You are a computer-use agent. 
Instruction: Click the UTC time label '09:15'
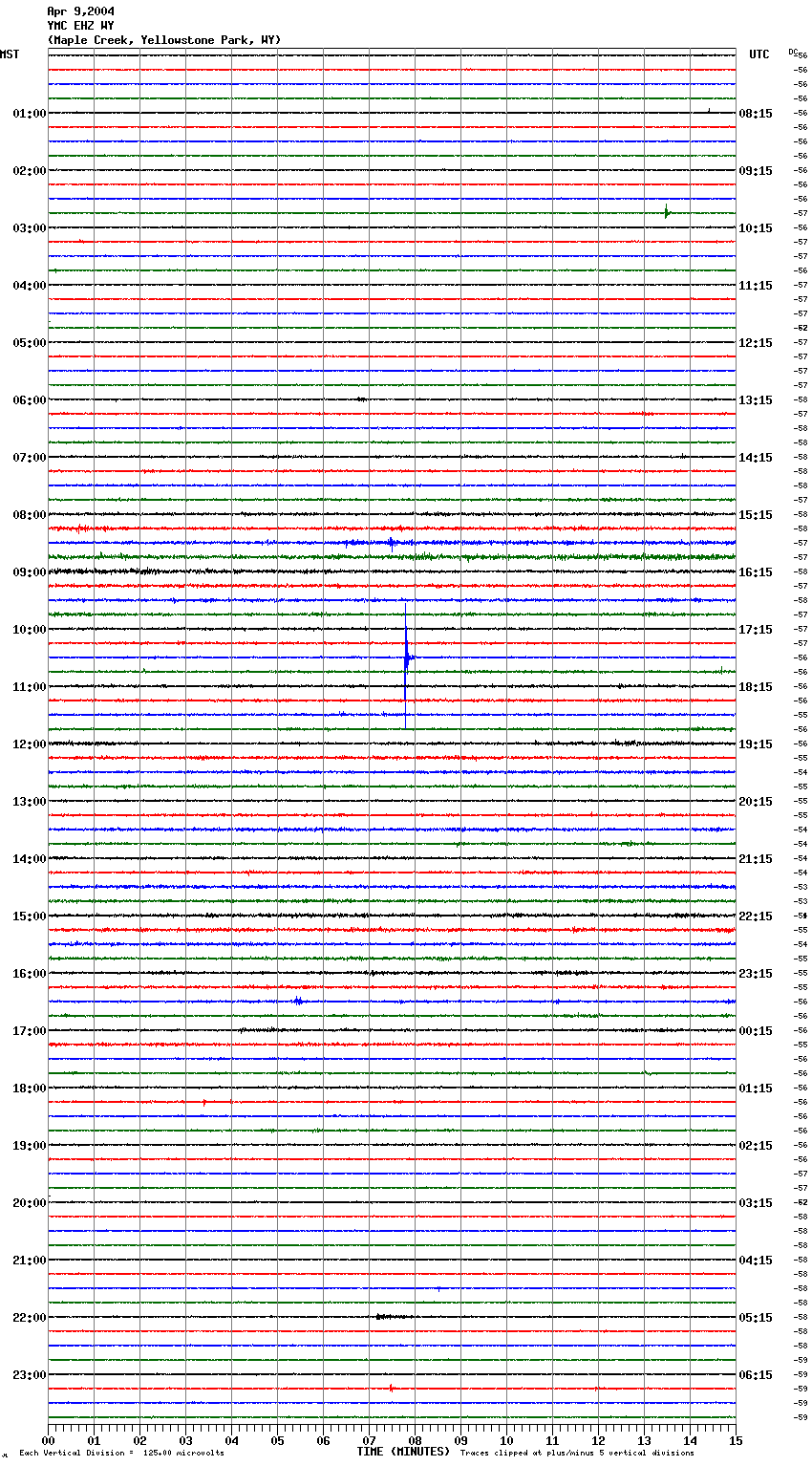[x=756, y=171]
